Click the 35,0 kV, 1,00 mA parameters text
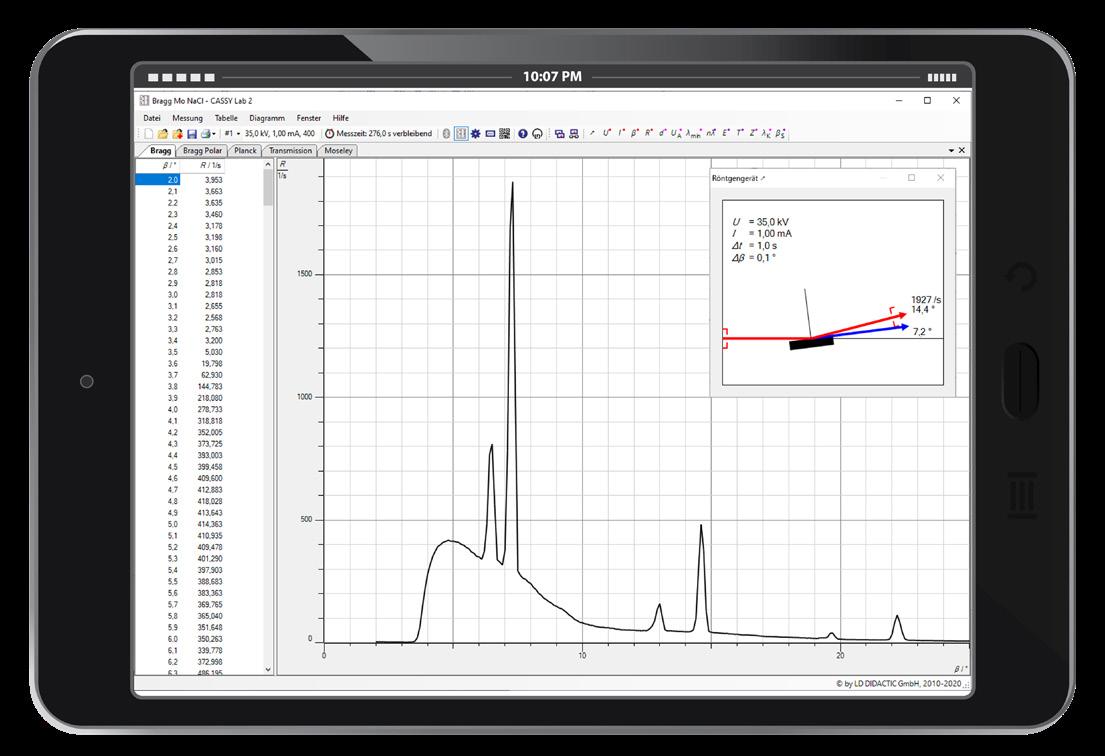Viewport: 1105px width, 756px height. pyautogui.click(x=280, y=133)
